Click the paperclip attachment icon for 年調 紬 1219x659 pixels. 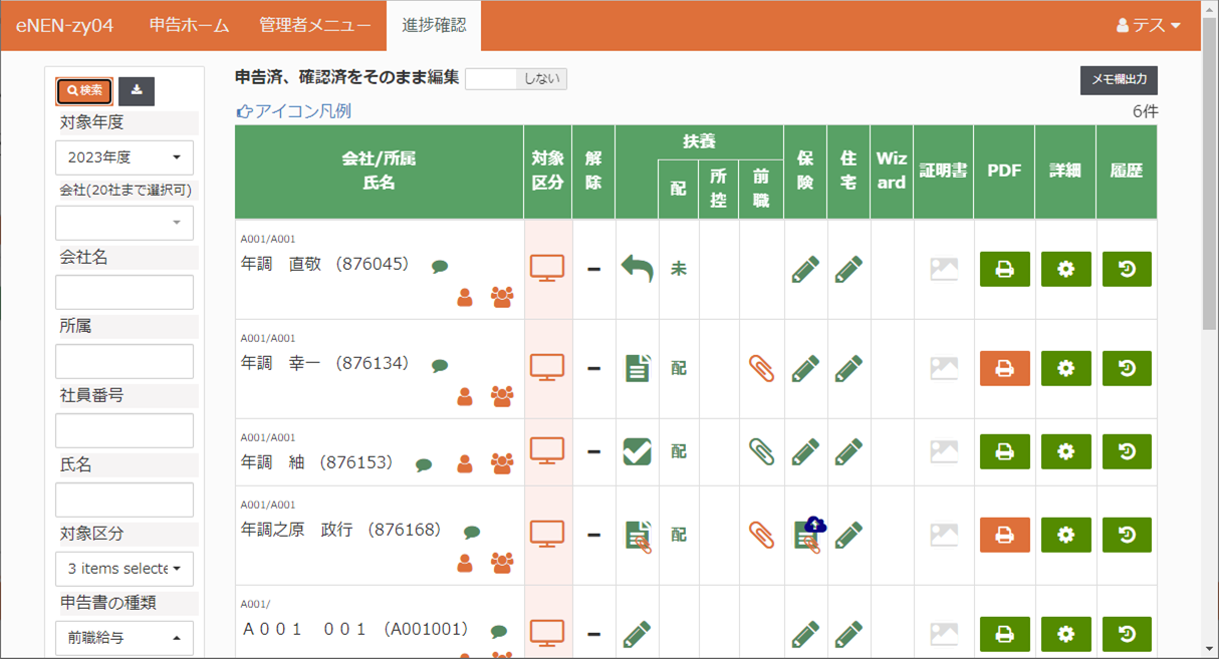coord(761,451)
